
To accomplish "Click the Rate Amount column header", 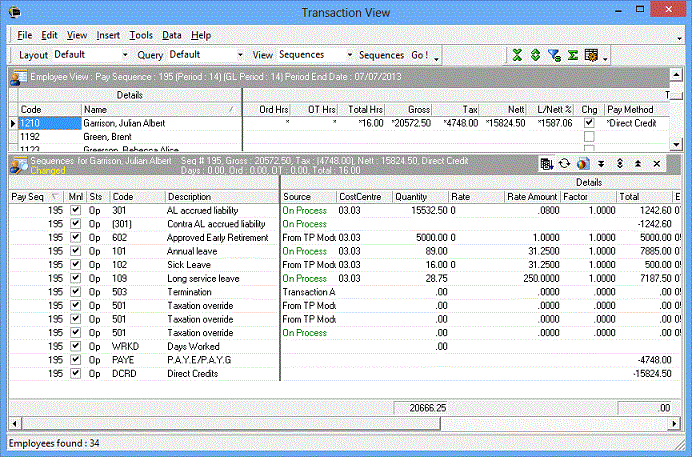I will [532, 197].
